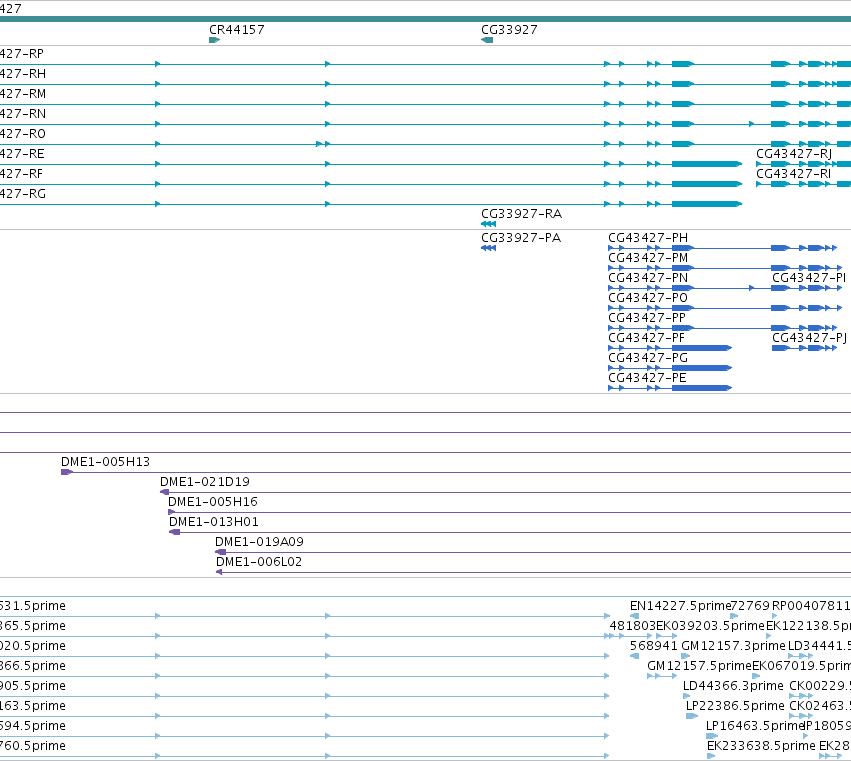Click the GM12157.3prime EST label
Image resolution: width=851 pixels, height=761 pixels.
[x=733, y=645]
